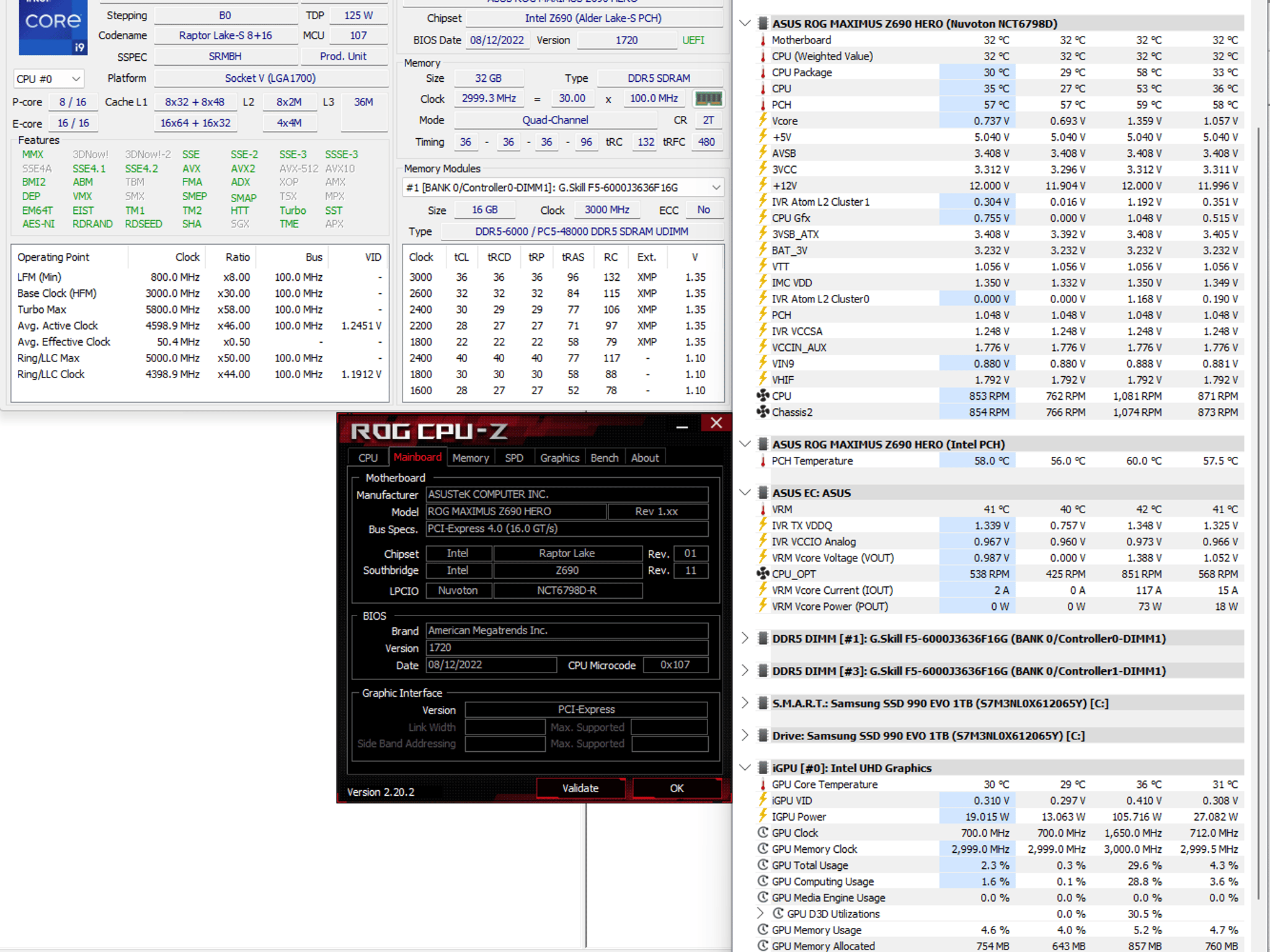Click the fan icon of Chassis2 row
This screenshot has width=1270, height=952.
pos(763,412)
